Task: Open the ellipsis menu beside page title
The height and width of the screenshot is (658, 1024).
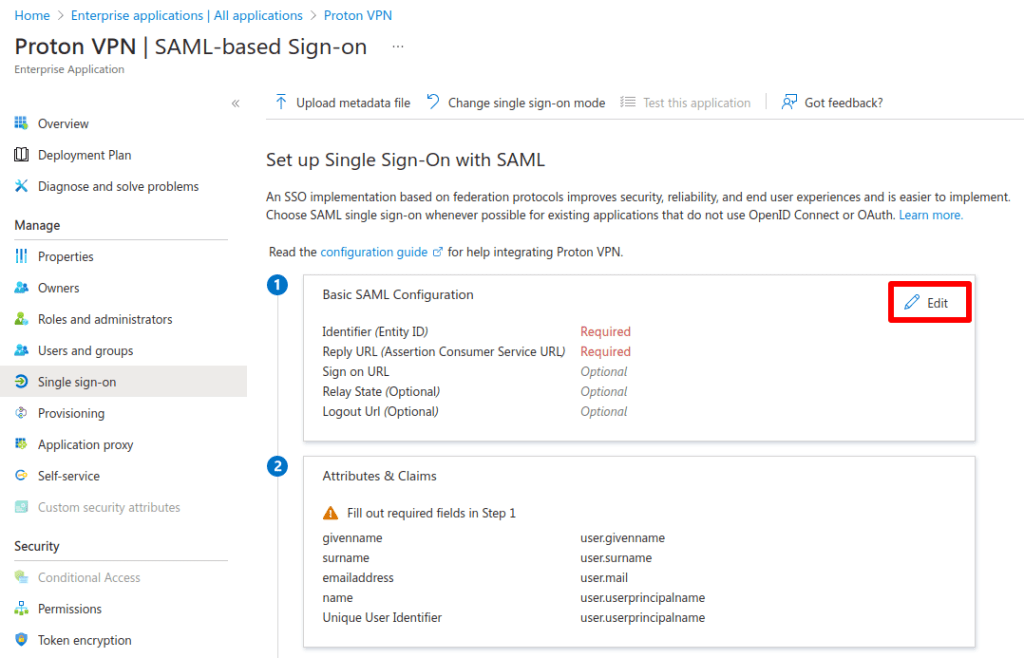Action: pos(398,46)
